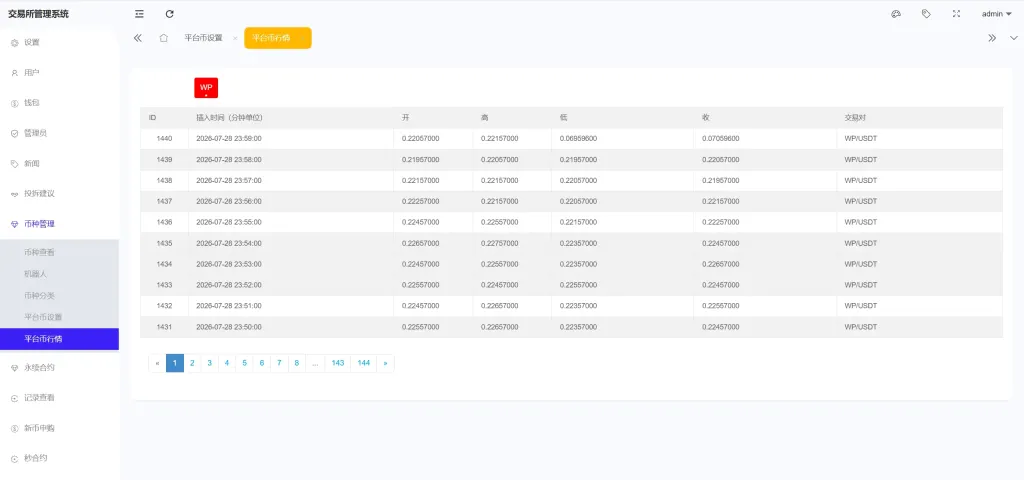
Task: Open the theme palette icon in the header
Action: click(x=896, y=14)
